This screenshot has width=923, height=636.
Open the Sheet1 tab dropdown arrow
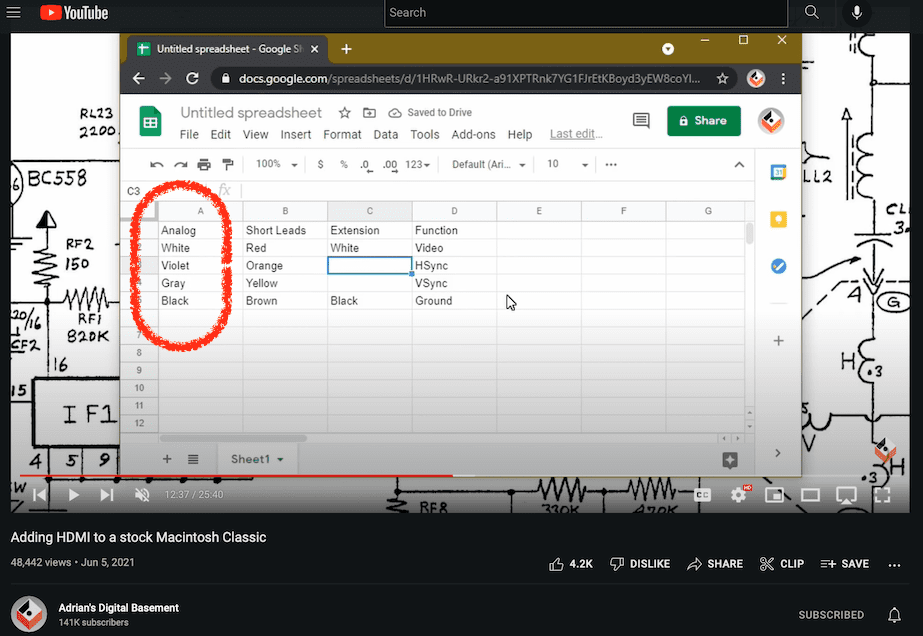(x=280, y=459)
